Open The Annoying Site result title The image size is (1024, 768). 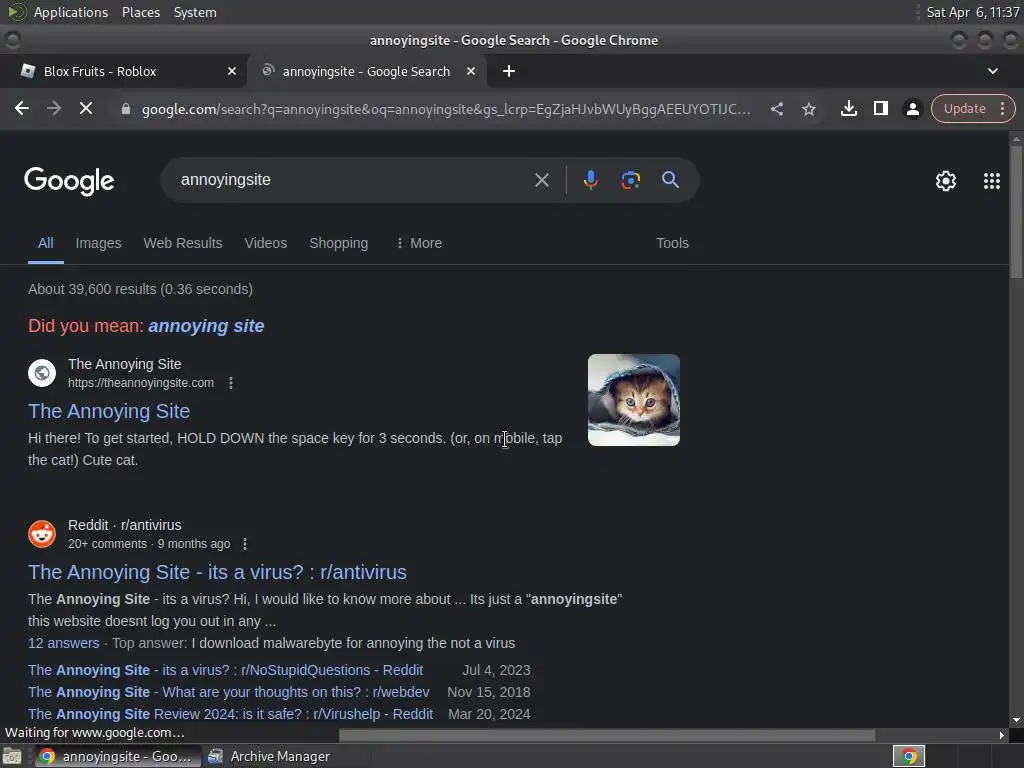tap(109, 411)
